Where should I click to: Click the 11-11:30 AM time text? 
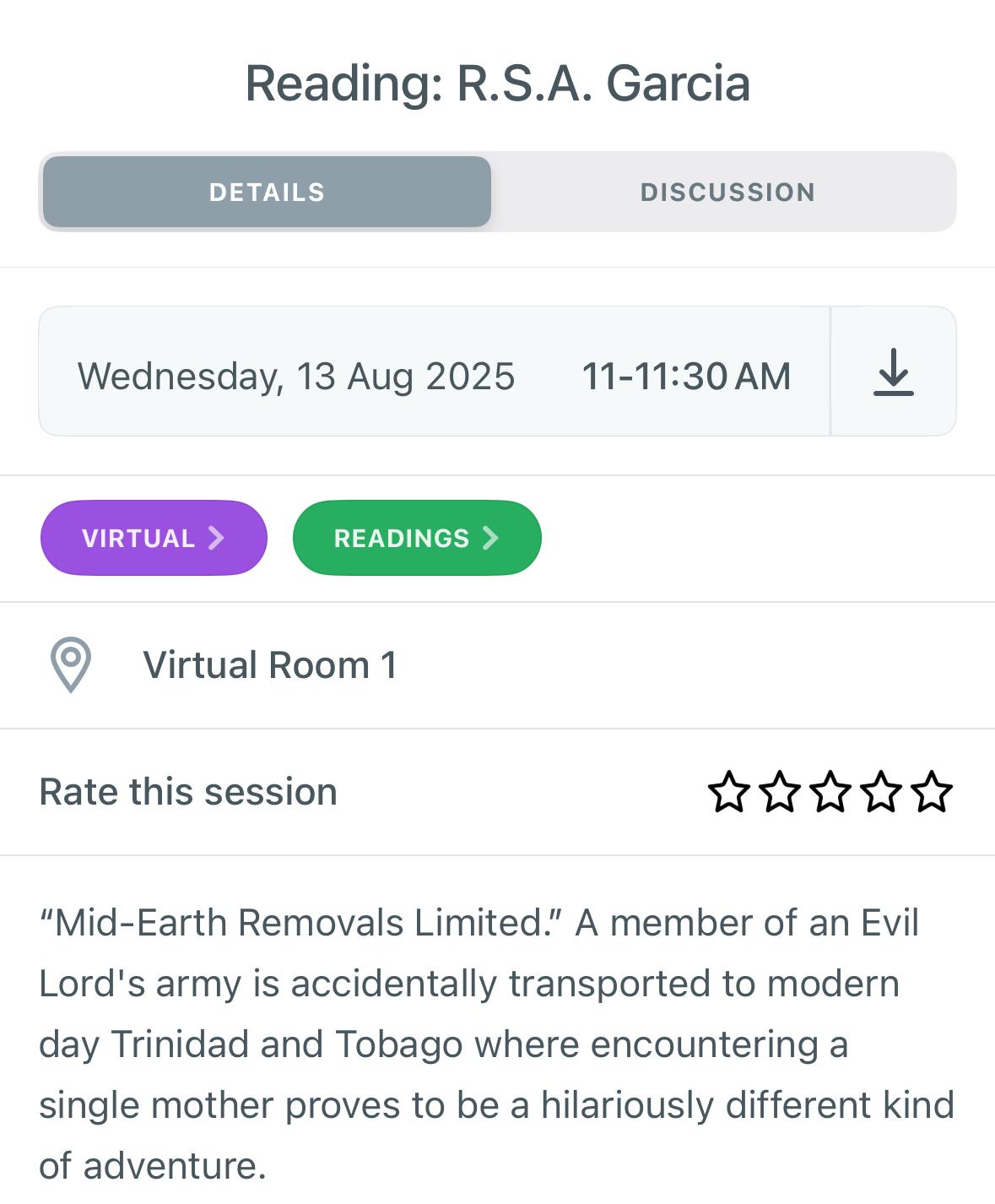click(686, 377)
